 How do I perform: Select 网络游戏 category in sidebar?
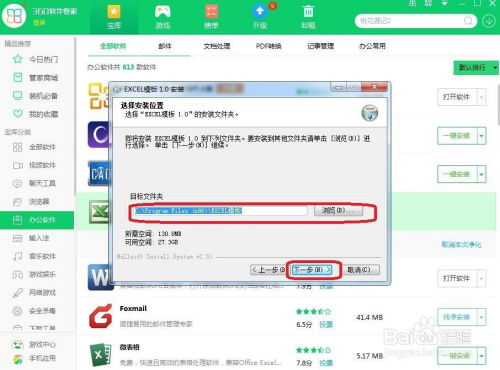pos(34,293)
